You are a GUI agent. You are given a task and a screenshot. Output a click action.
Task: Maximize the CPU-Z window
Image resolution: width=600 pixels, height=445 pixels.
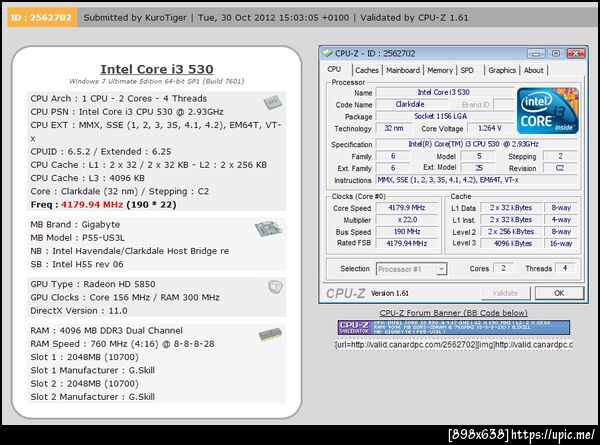tap(556, 54)
